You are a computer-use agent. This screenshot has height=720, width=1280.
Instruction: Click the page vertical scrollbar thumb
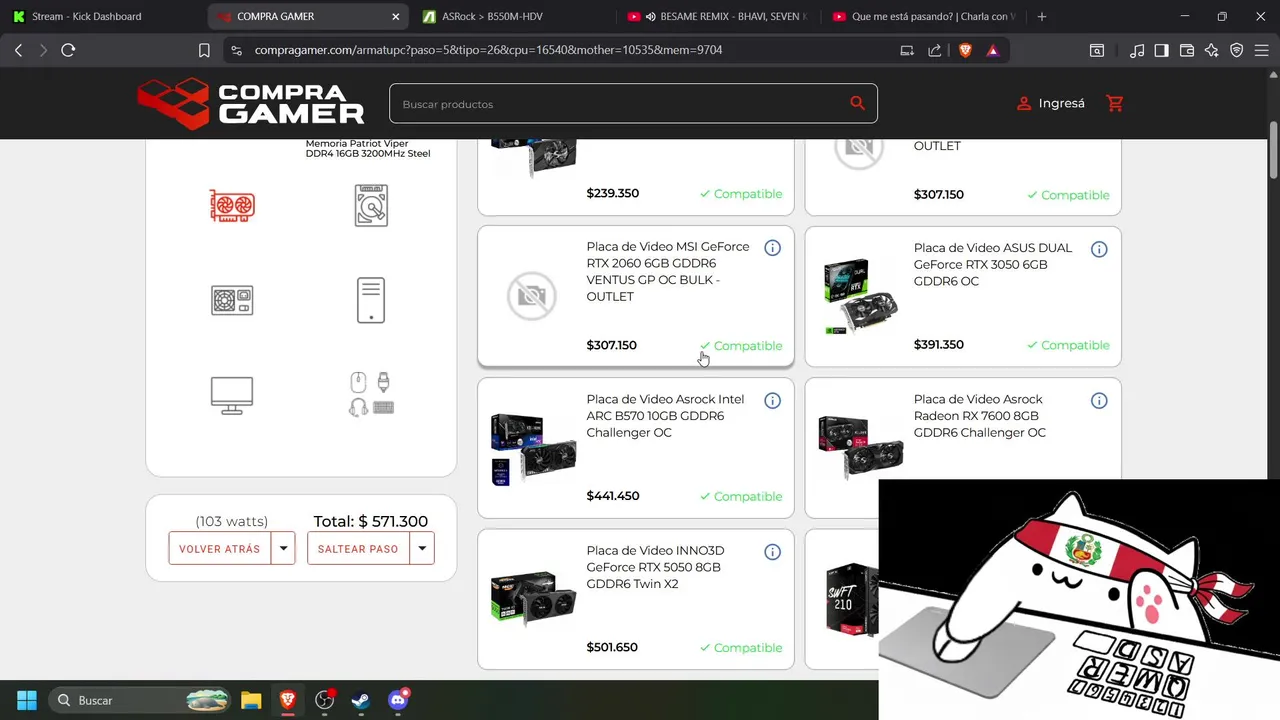tap(1274, 148)
